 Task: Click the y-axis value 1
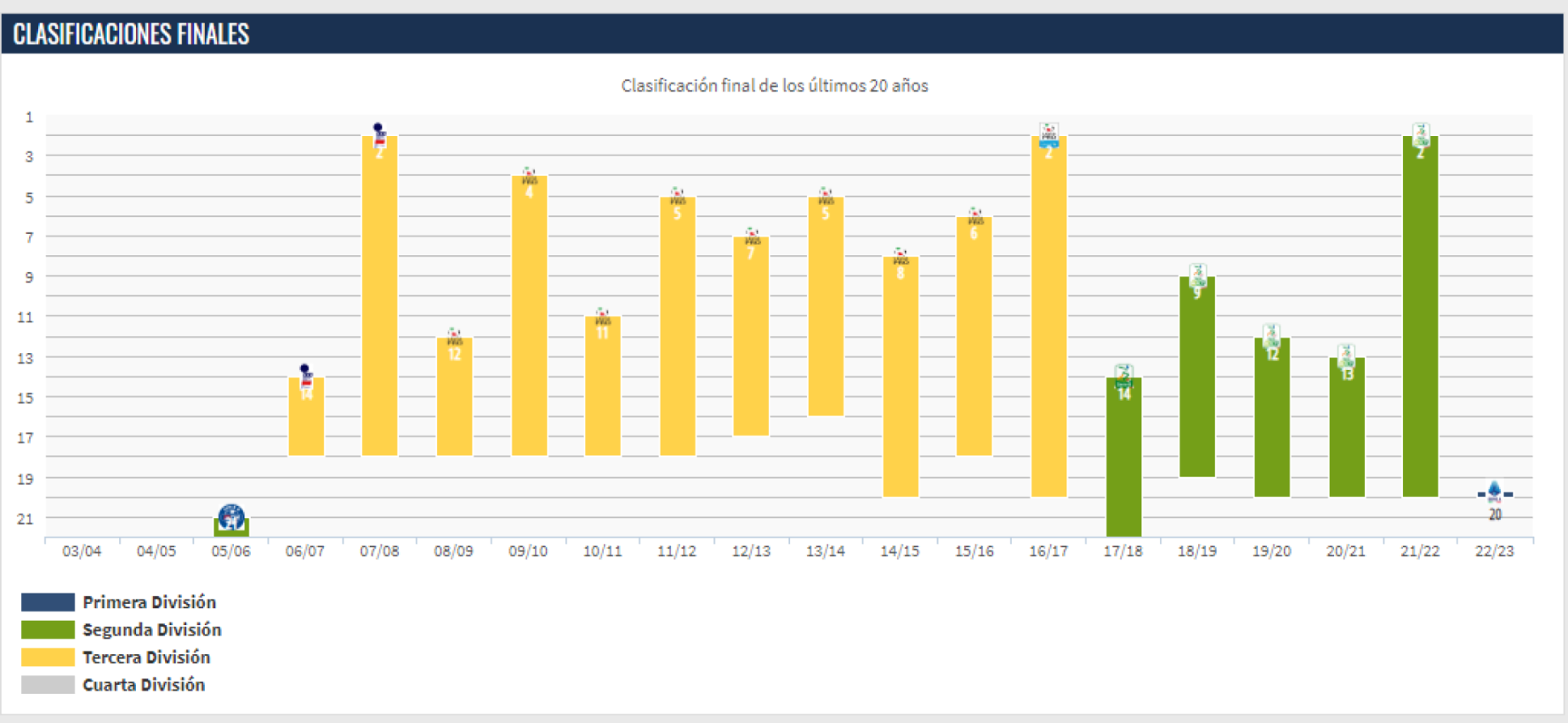30,117
